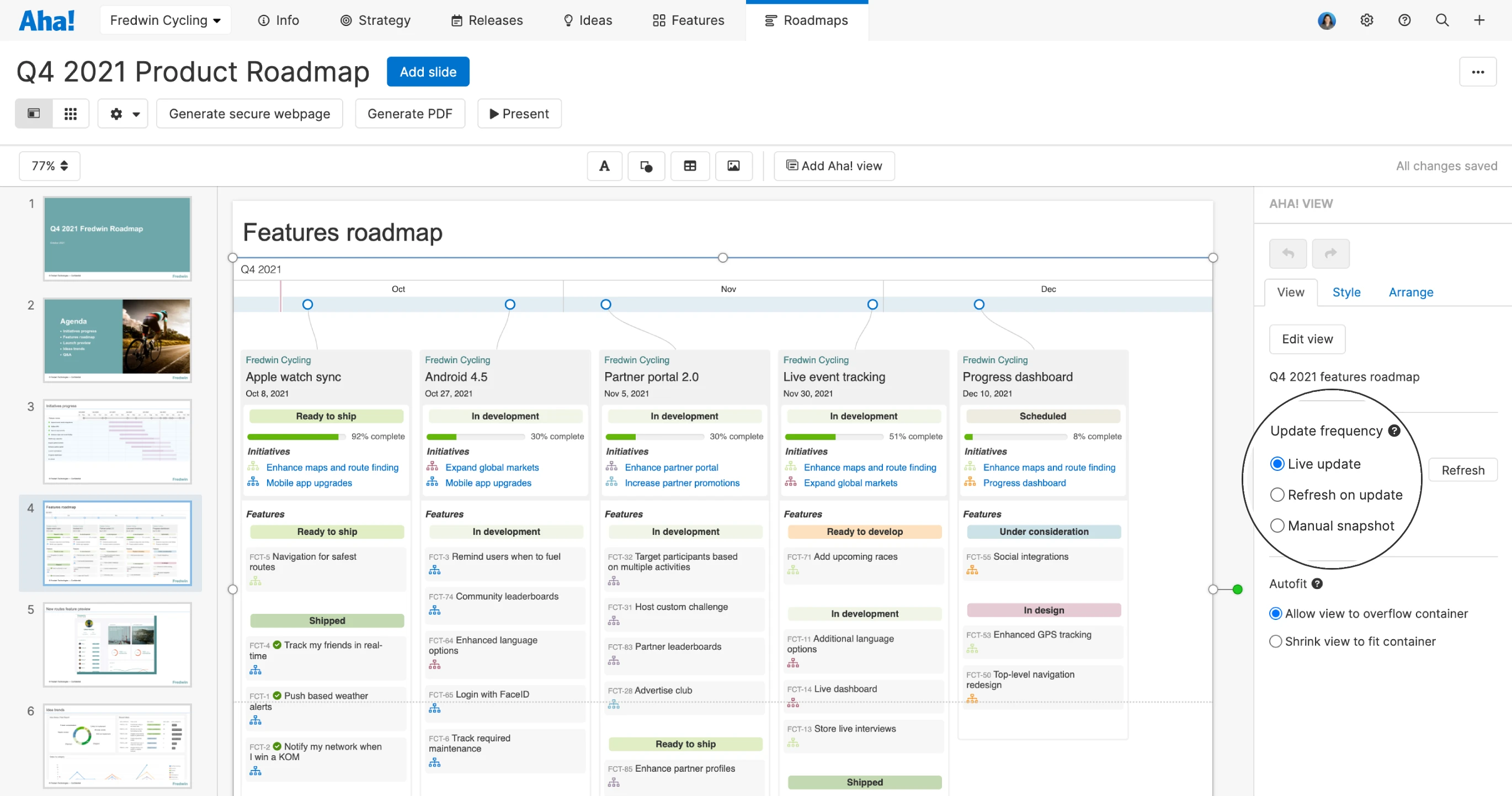This screenshot has width=1512, height=796.
Task: Click the insert shape tool icon
Action: 646,166
